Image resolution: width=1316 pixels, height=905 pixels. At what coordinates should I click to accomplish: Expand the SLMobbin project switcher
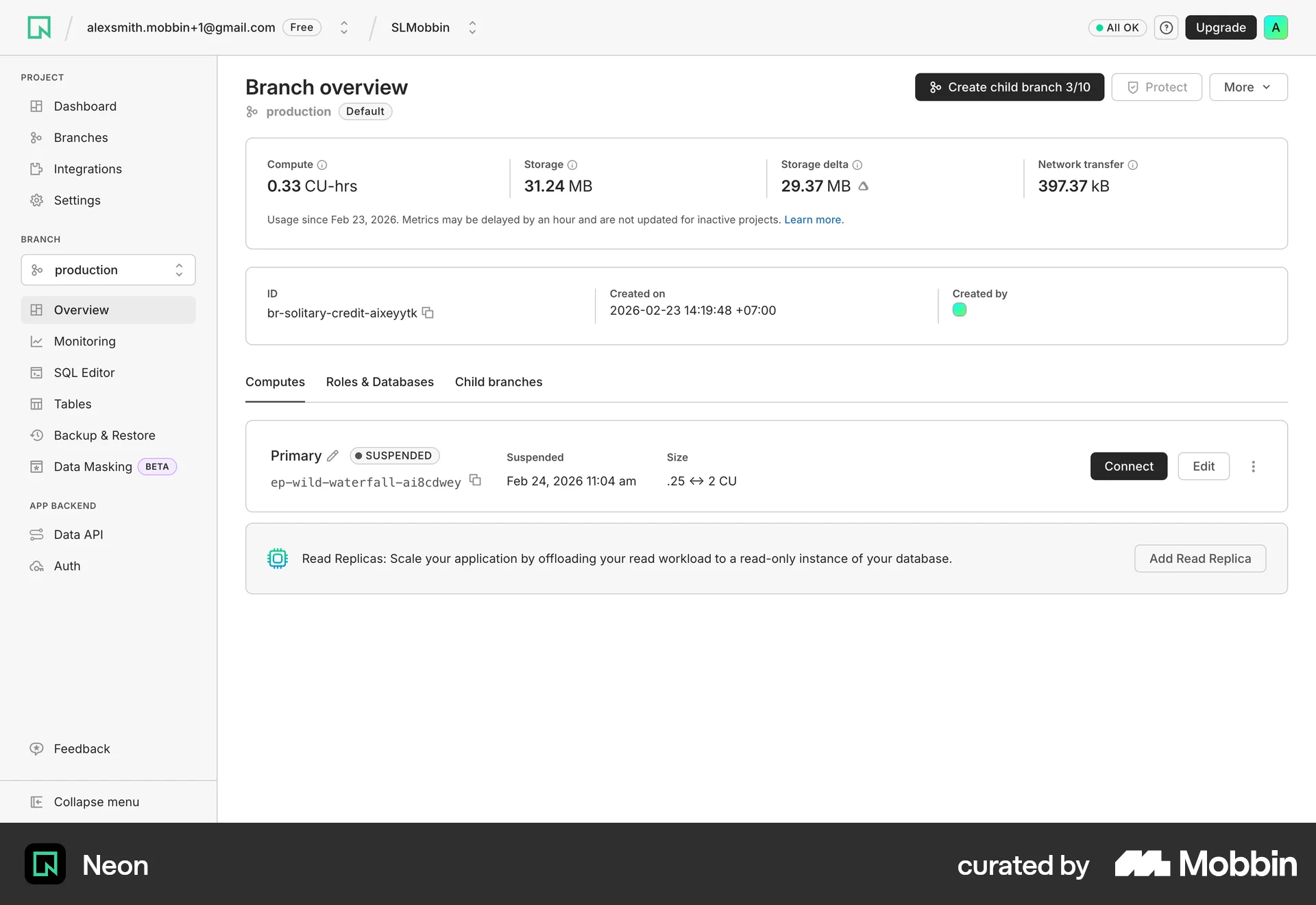472,27
